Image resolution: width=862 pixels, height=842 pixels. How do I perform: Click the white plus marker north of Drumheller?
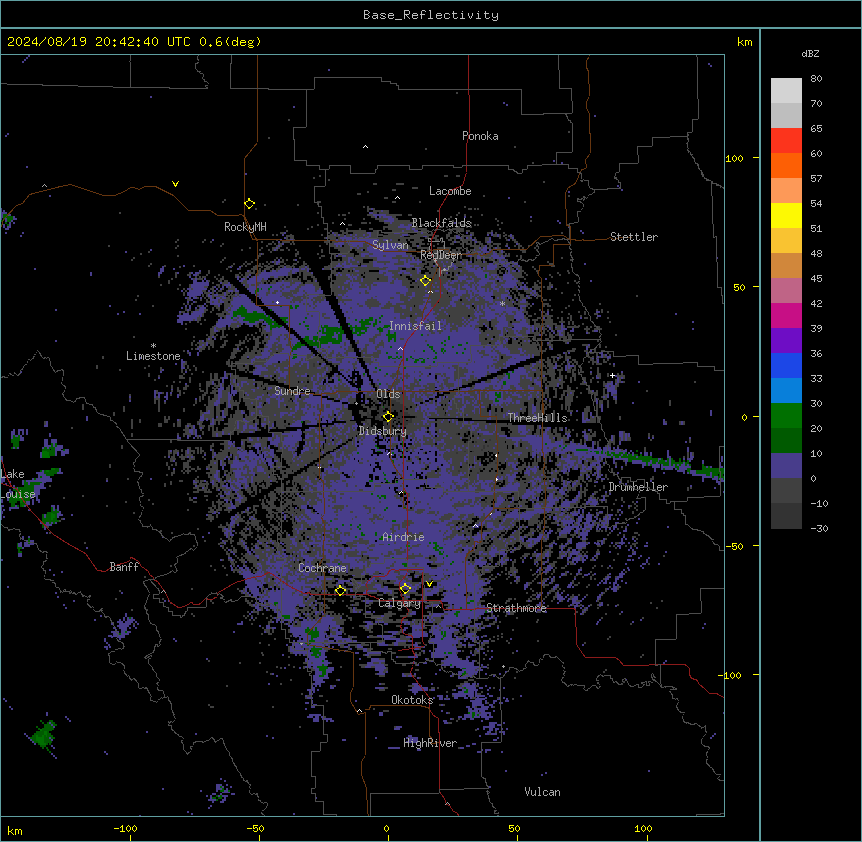[x=612, y=375]
